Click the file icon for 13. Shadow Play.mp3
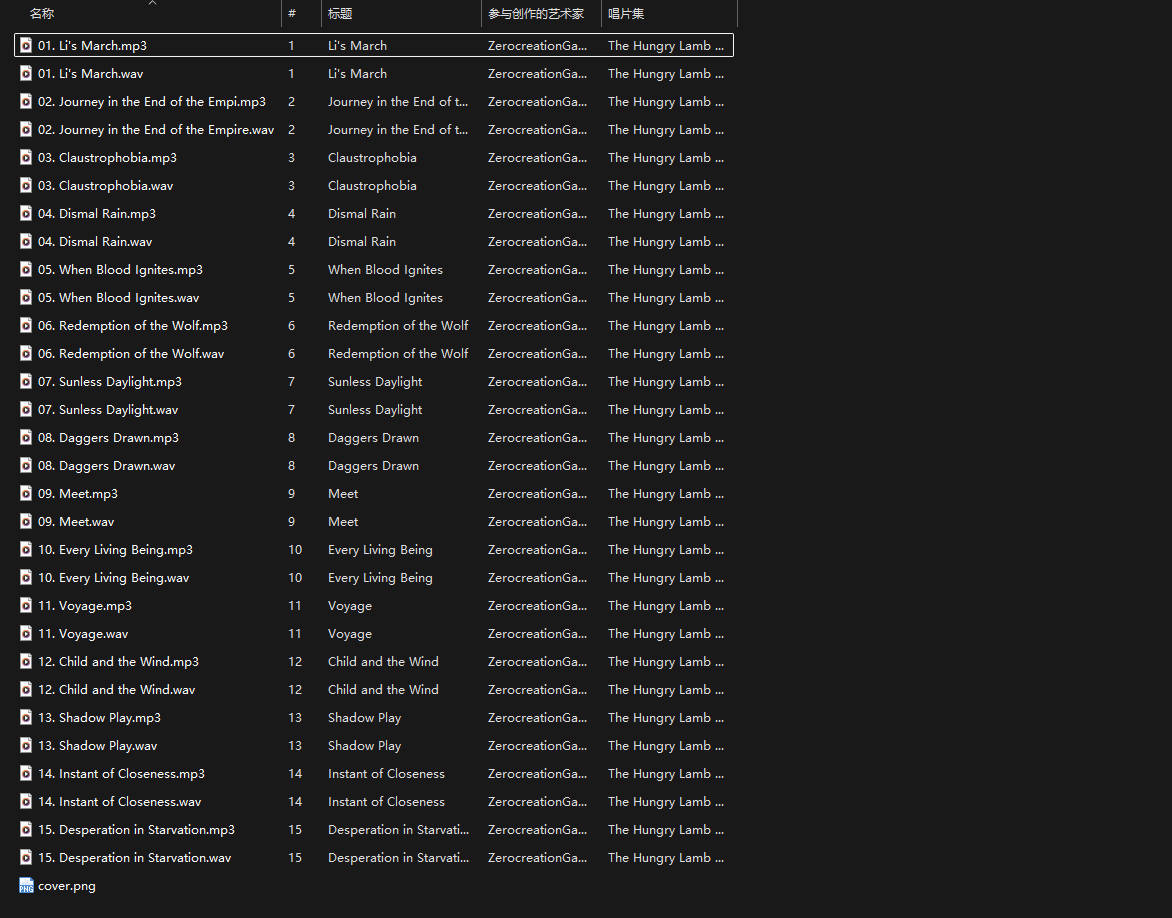 26,717
